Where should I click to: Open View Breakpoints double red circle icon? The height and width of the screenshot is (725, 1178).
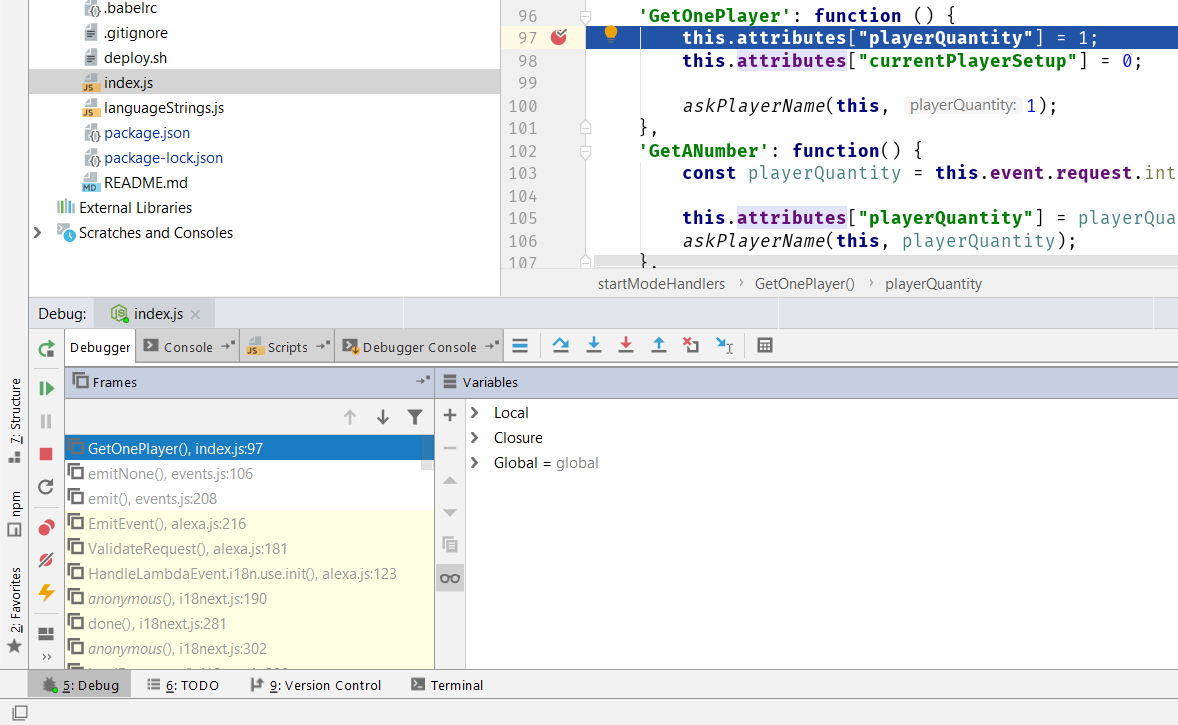point(46,527)
